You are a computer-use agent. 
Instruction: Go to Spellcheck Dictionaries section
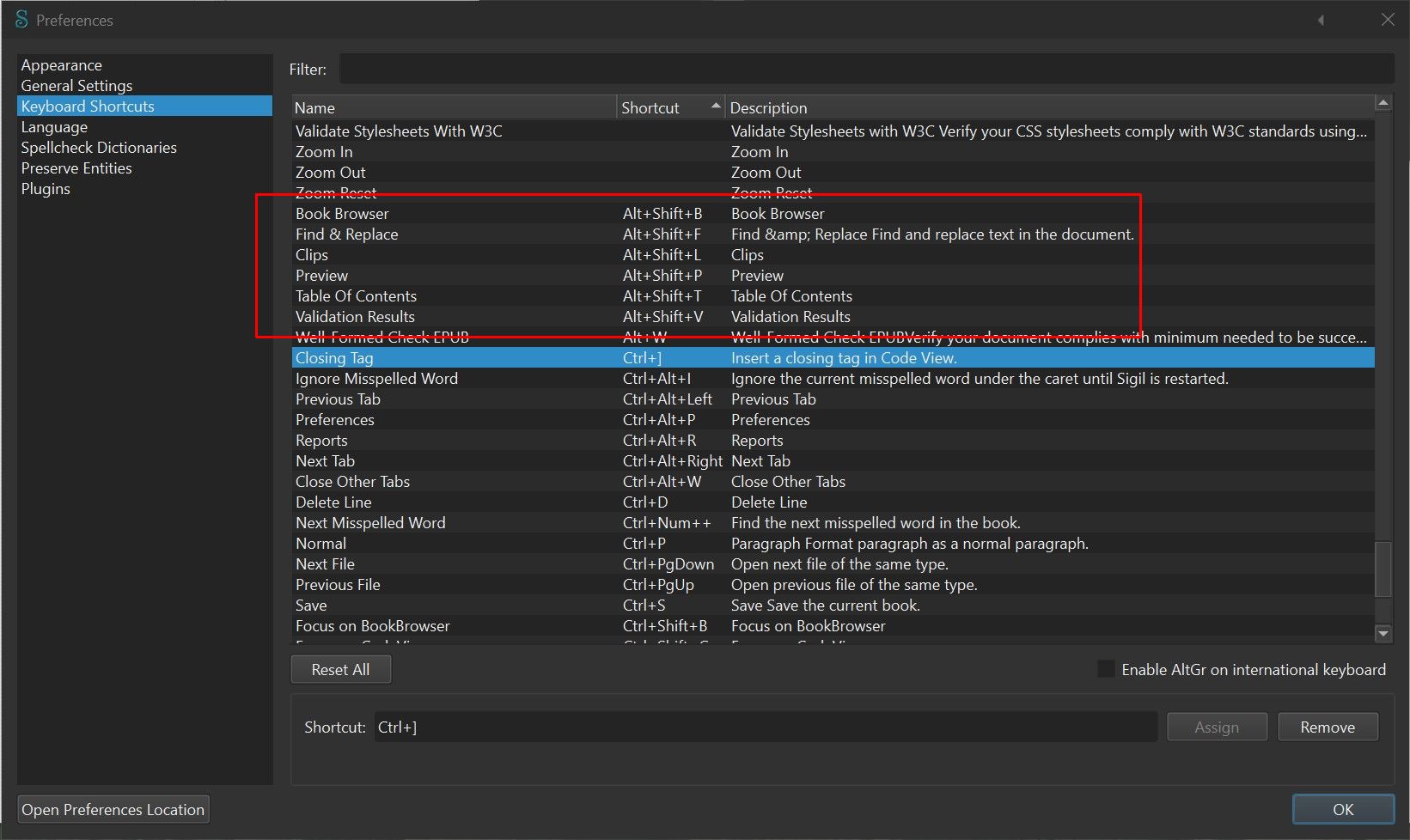tap(99, 148)
